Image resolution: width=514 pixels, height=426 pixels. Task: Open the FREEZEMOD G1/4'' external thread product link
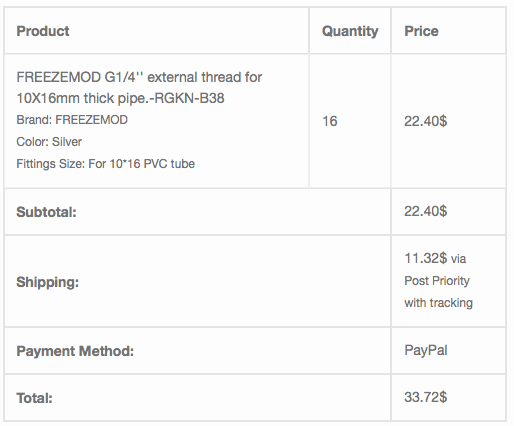pos(139,87)
